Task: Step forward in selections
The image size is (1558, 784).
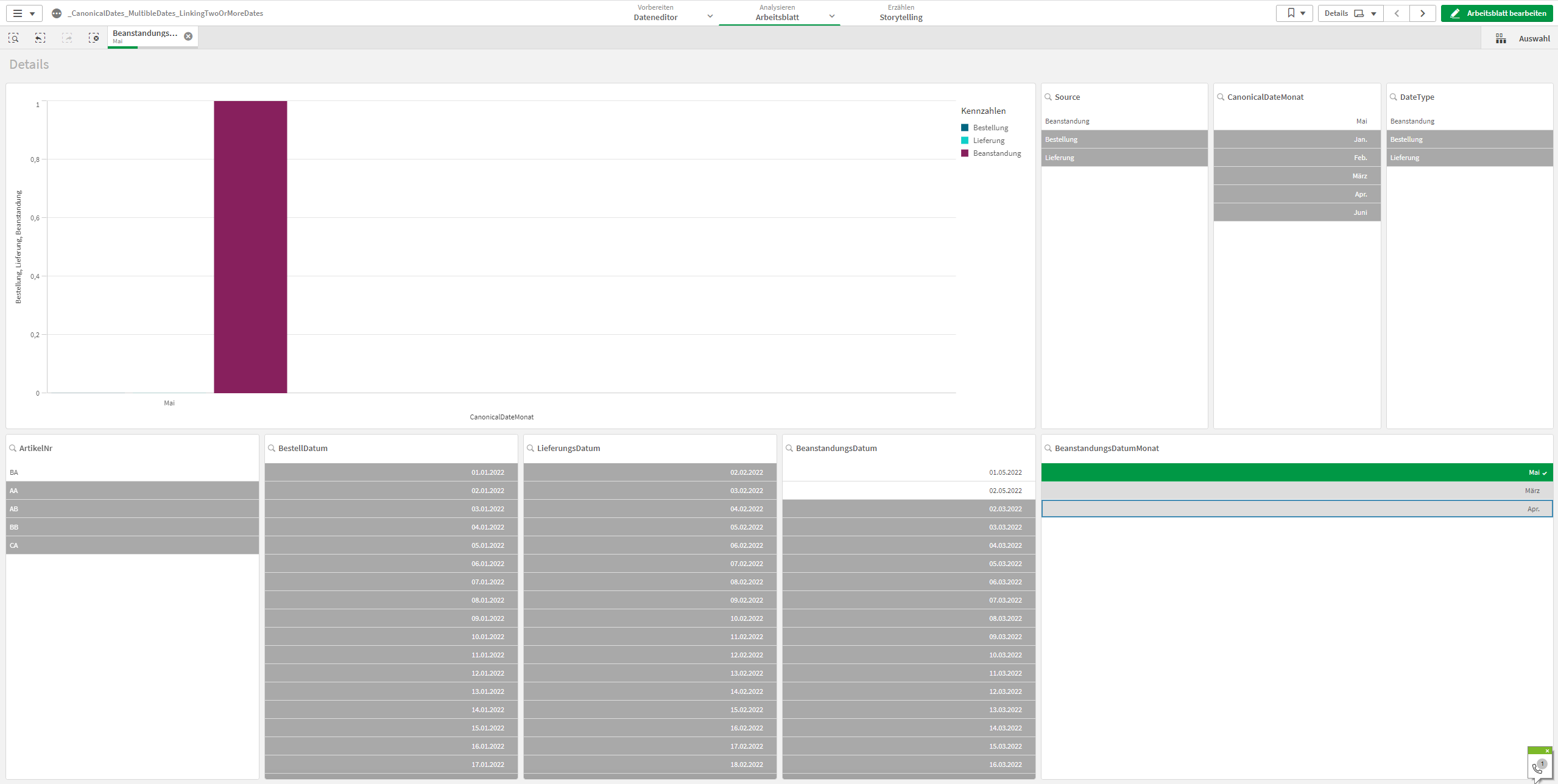Action: coord(67,38)
